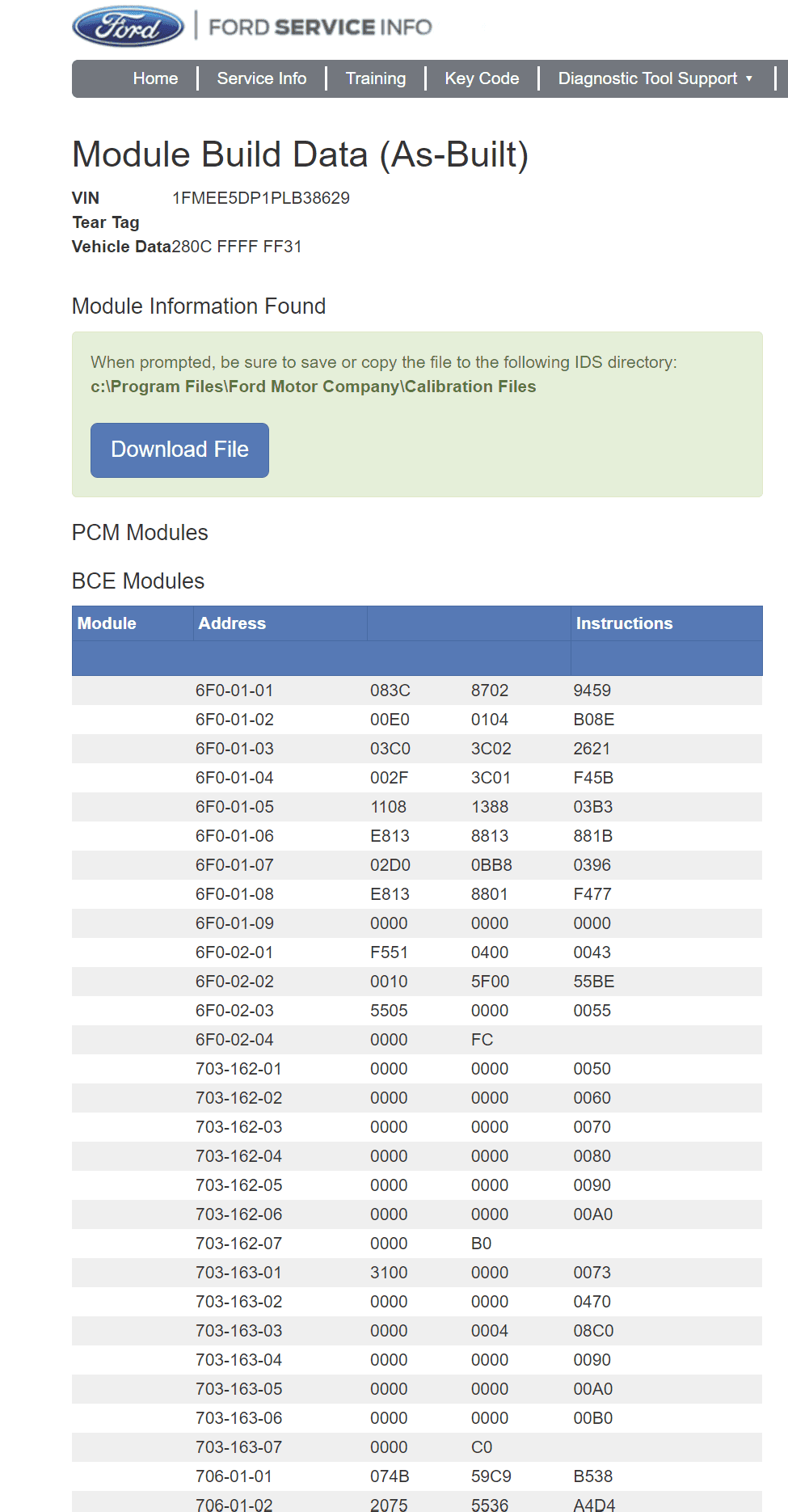Click the Calibration Files directory path
Image resolution: width=788 pixels, height=1512 pixels.
click(314, 386)
